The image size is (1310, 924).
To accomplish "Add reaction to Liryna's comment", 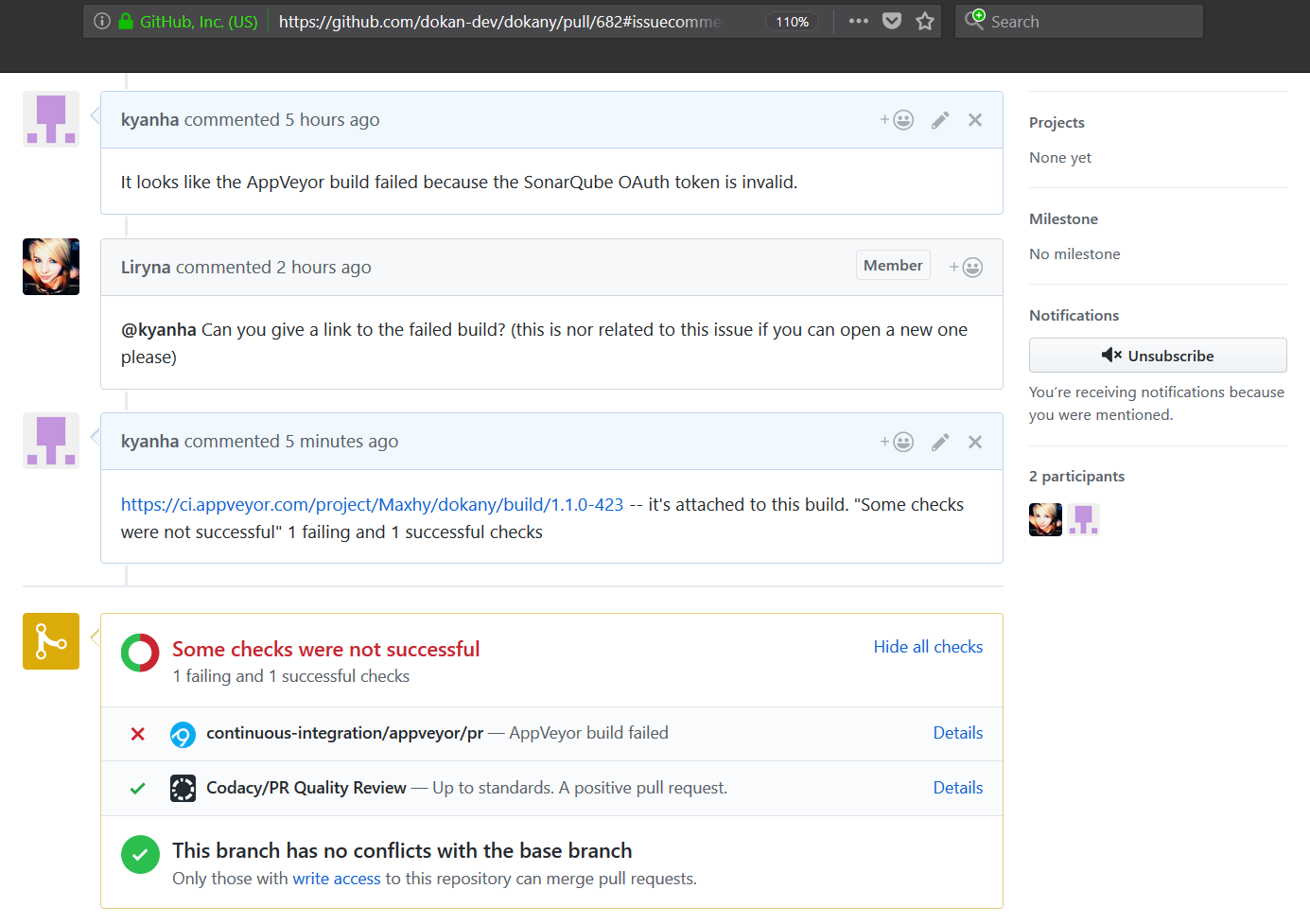I will (x=966, y=268).
